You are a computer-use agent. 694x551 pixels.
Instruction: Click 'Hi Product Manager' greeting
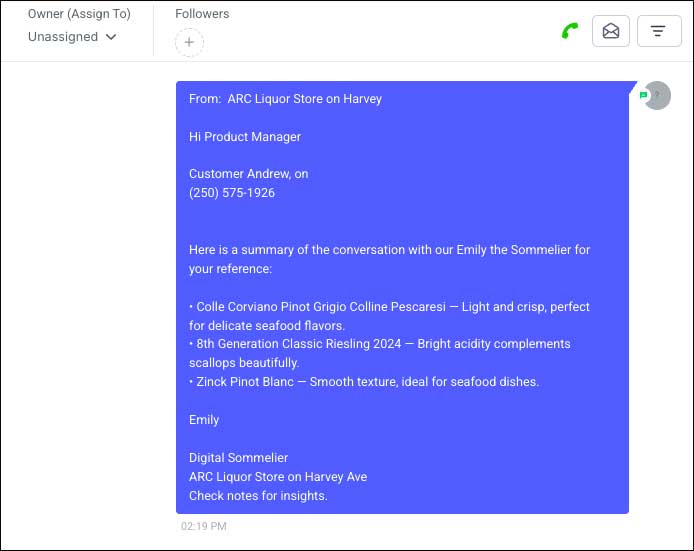click(245, 137)
